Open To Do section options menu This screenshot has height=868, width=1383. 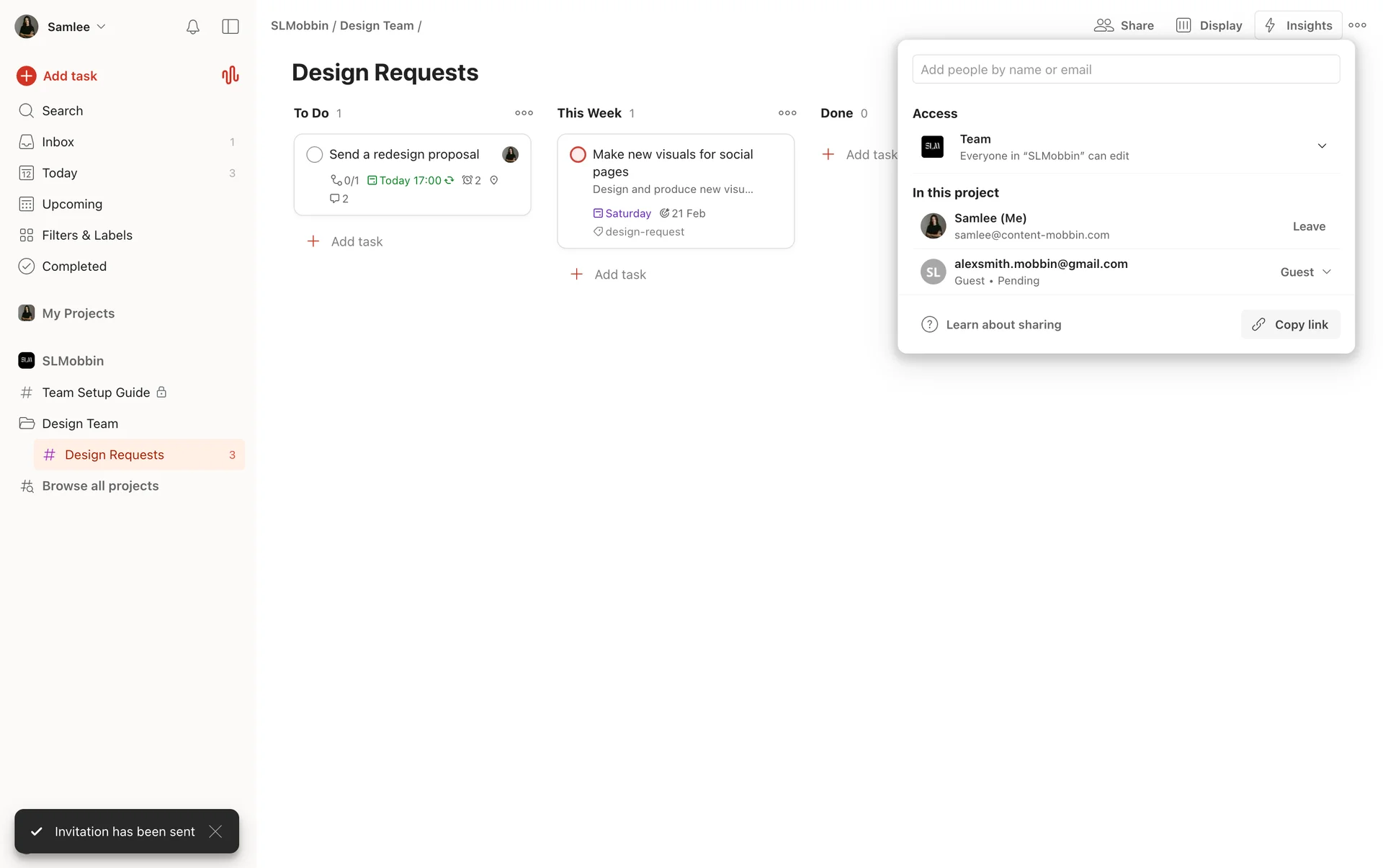pyautogui.click(x=524, y=113)
